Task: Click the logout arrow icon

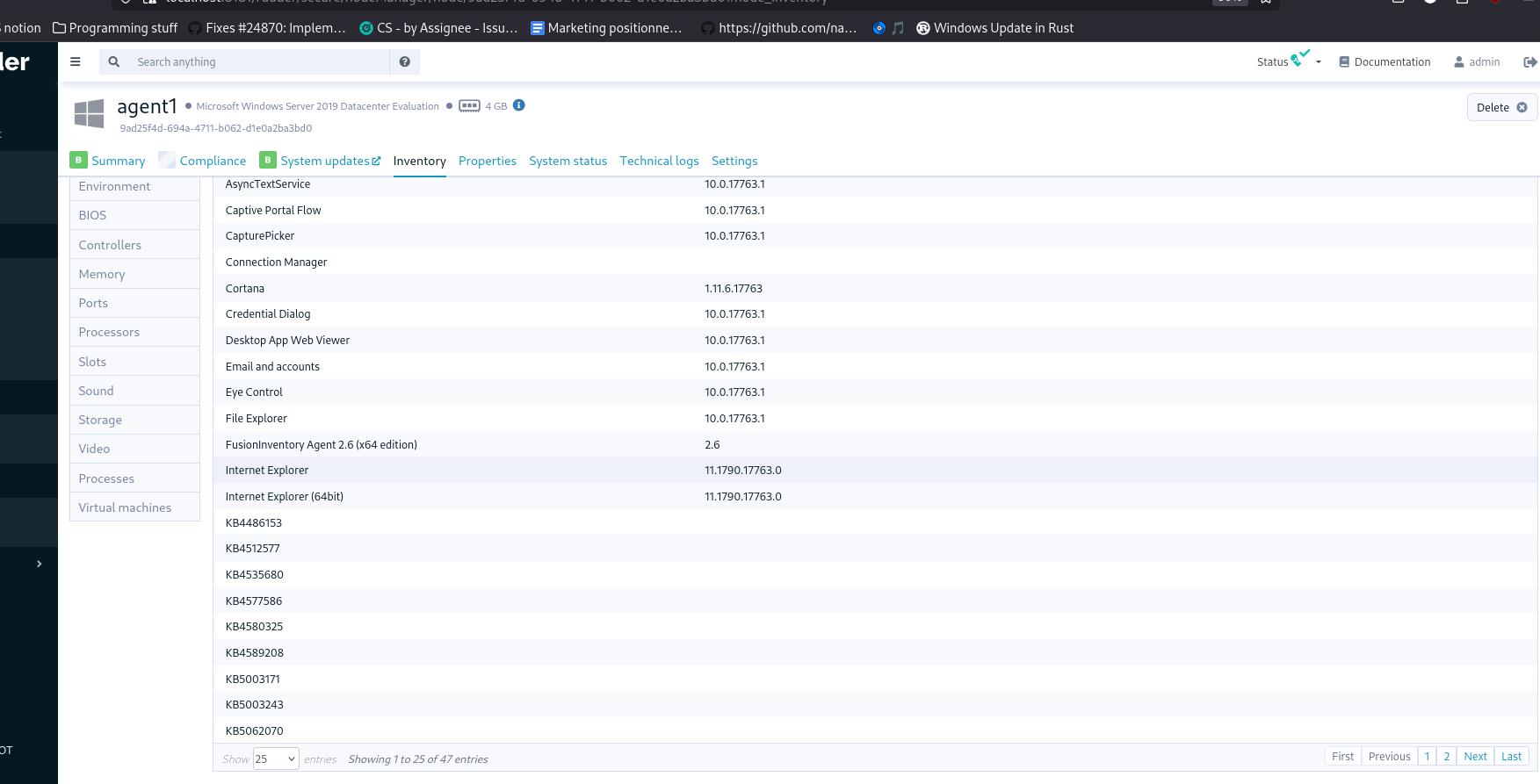Action: (x=1529, y=61)
